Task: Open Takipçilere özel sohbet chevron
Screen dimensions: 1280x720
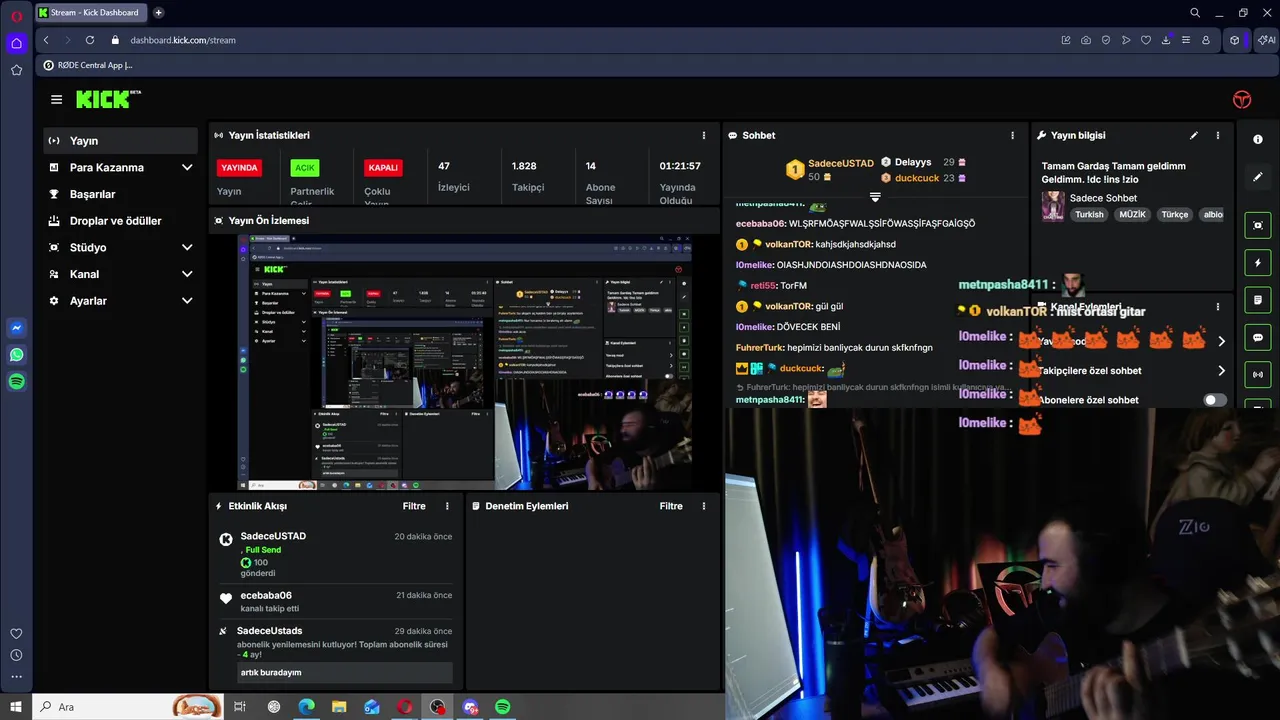Action: pyautogui.click(x=1221, y=371)
